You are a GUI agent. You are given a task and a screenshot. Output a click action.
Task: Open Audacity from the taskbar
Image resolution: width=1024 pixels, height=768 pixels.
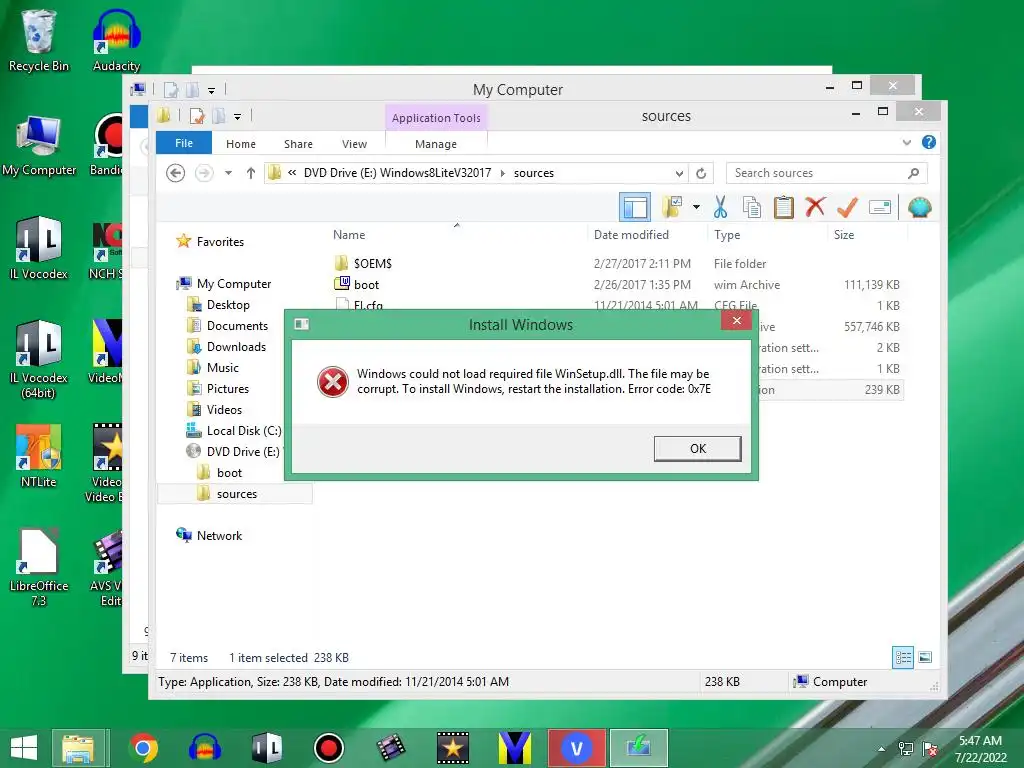pyautogui.click(x=204, y=748)
